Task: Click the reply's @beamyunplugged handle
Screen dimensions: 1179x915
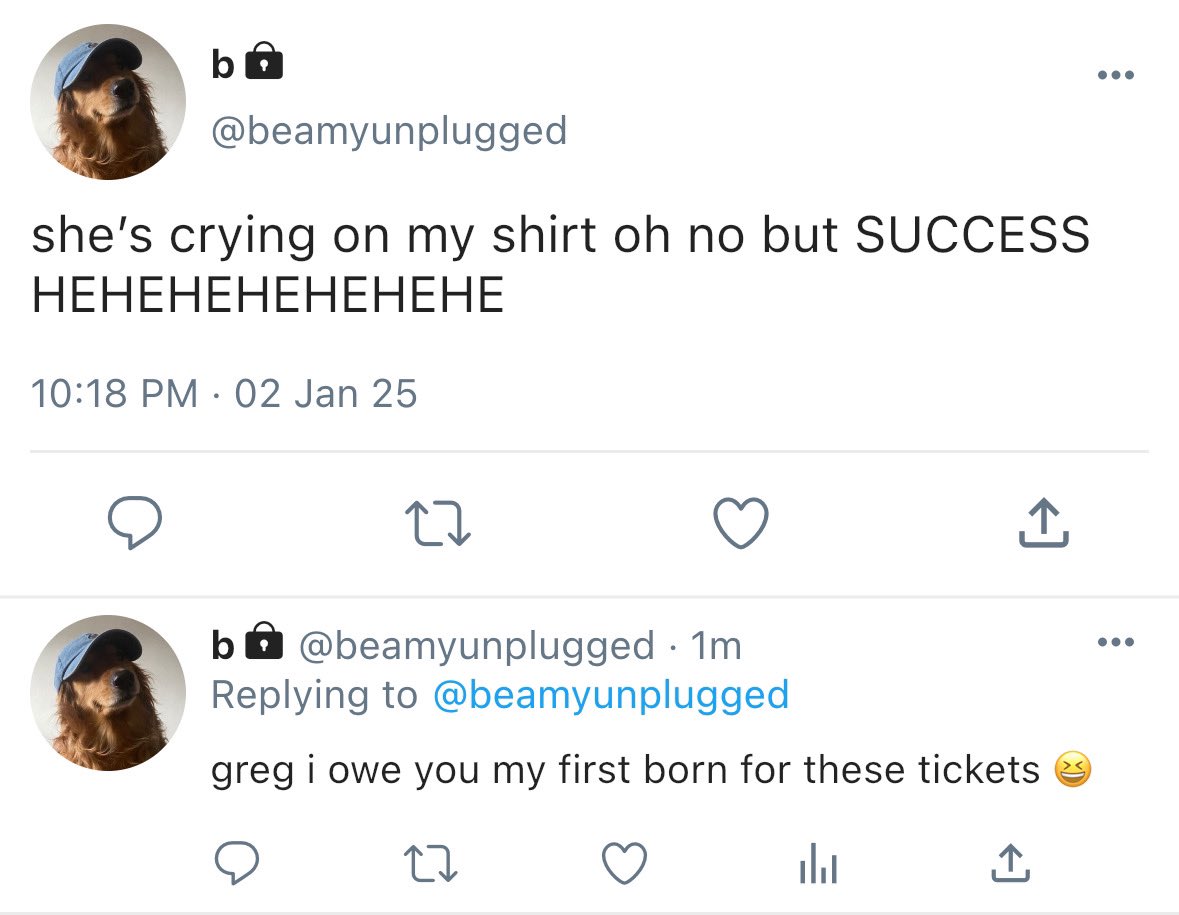Action: click(477, 645)
